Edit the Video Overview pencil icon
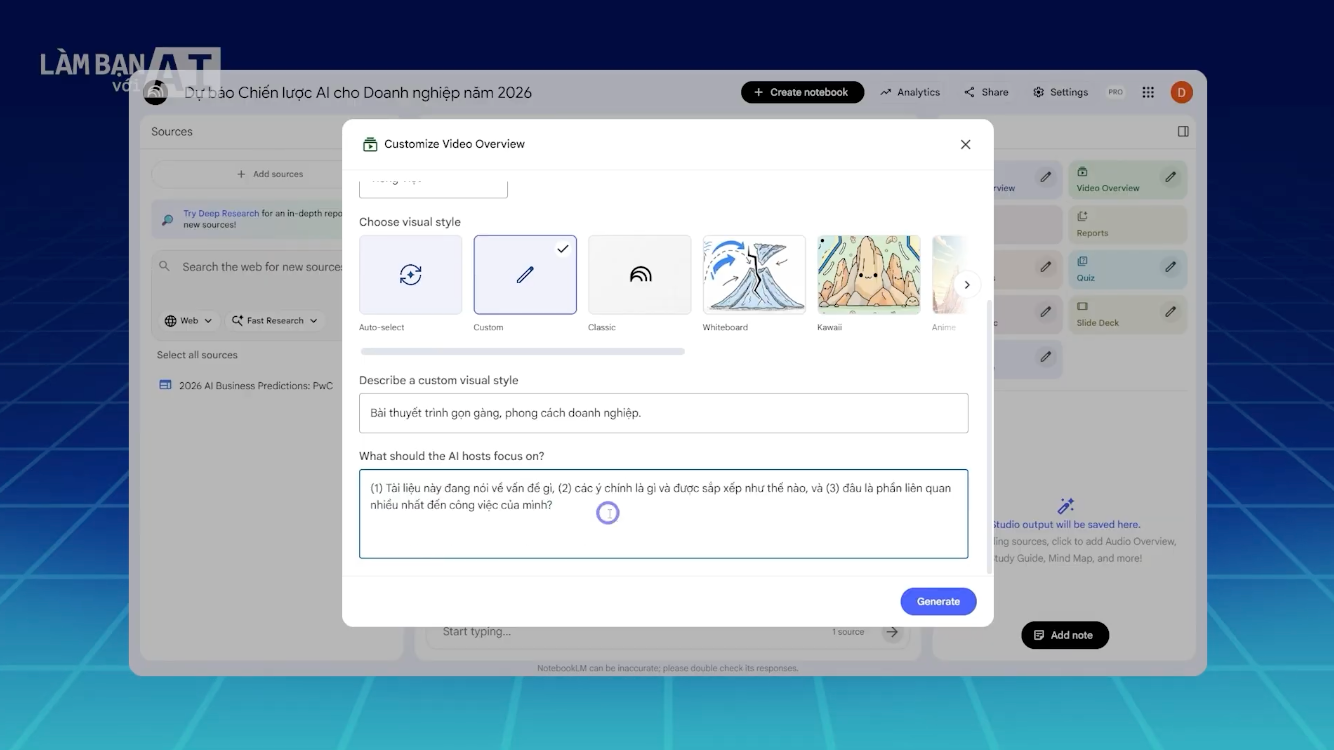This screenshot has width=1334, height=750. 1170,177
